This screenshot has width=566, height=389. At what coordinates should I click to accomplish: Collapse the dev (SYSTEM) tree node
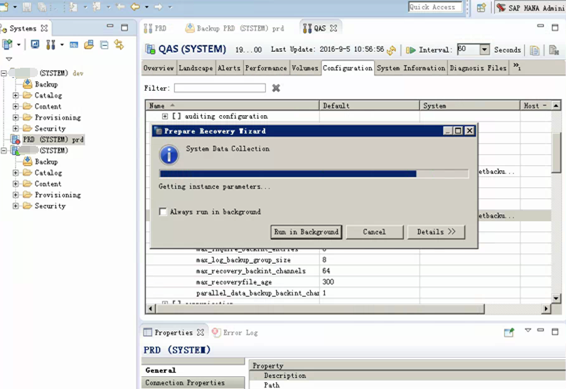point(4,73)
